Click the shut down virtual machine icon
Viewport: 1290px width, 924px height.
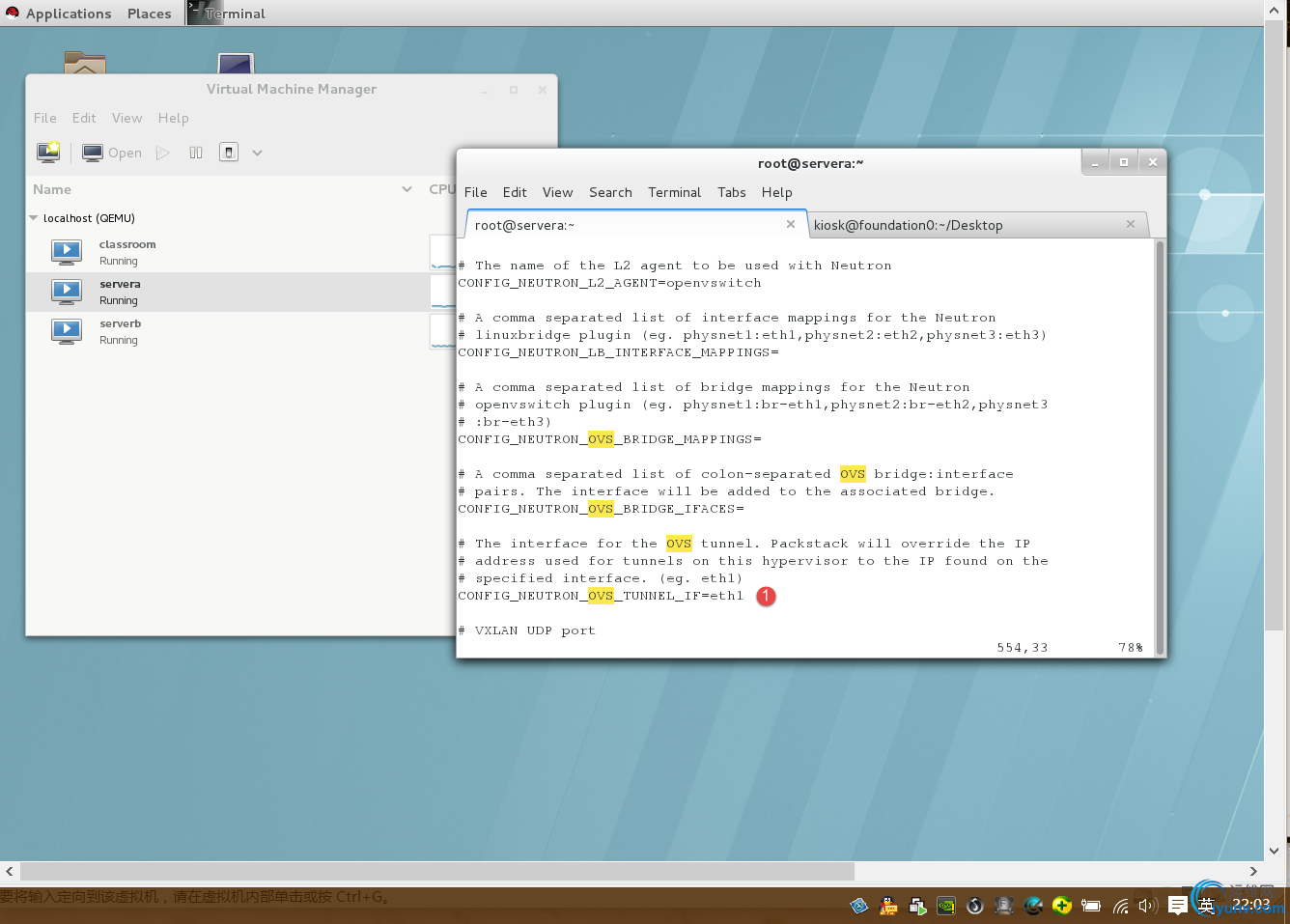point(229,153)
